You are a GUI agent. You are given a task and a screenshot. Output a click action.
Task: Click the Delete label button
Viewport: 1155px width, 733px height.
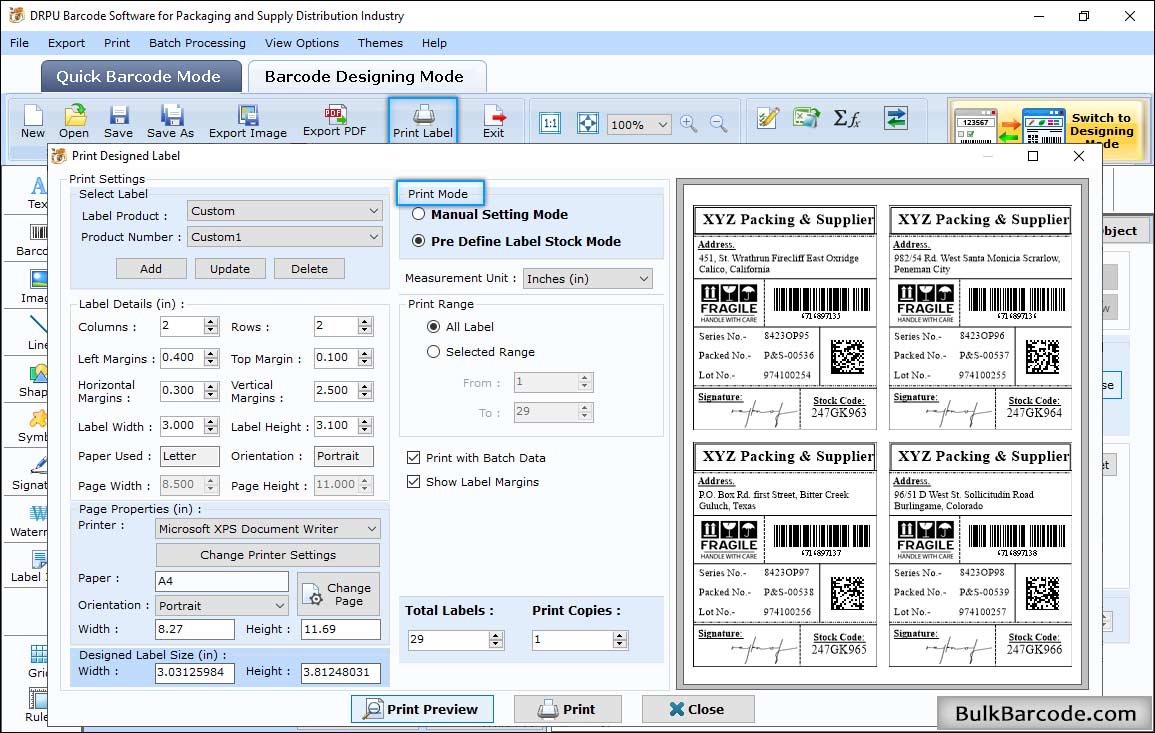(x=309, y=269)
